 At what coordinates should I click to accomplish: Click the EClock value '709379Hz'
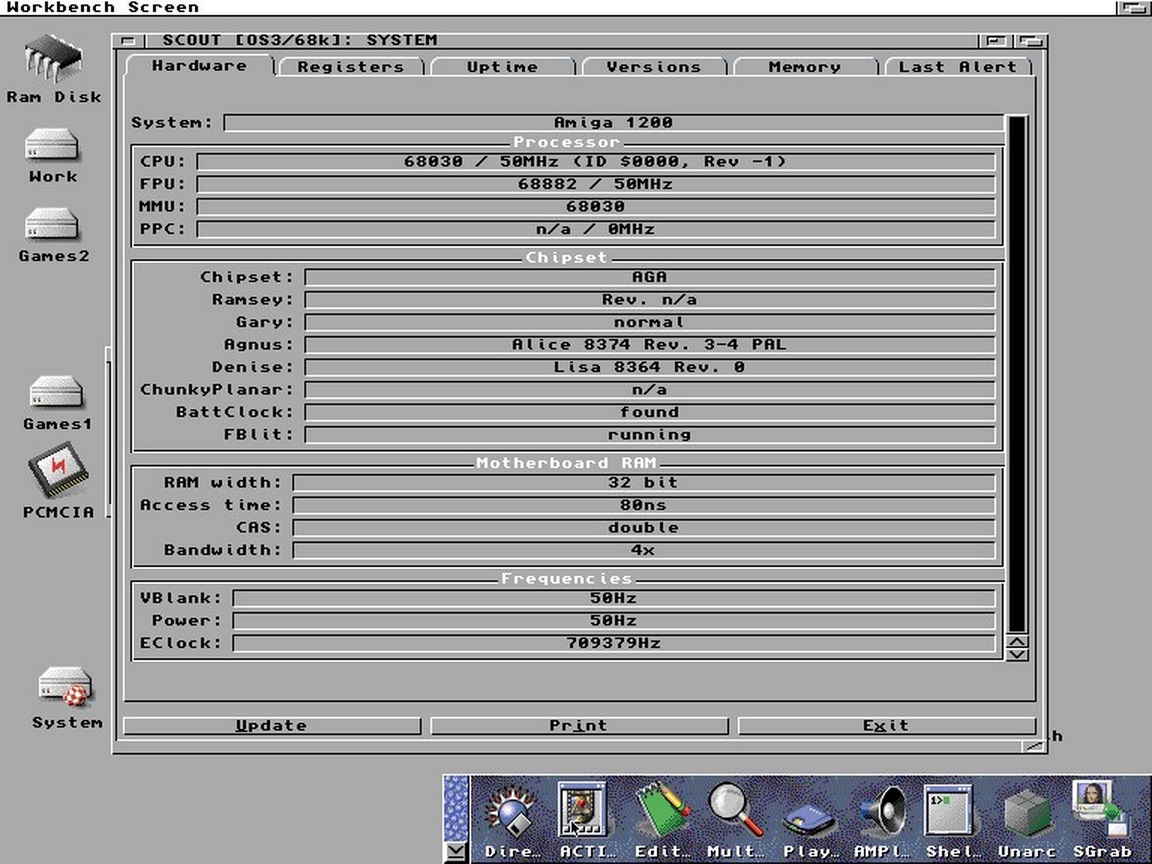point(613,644)
